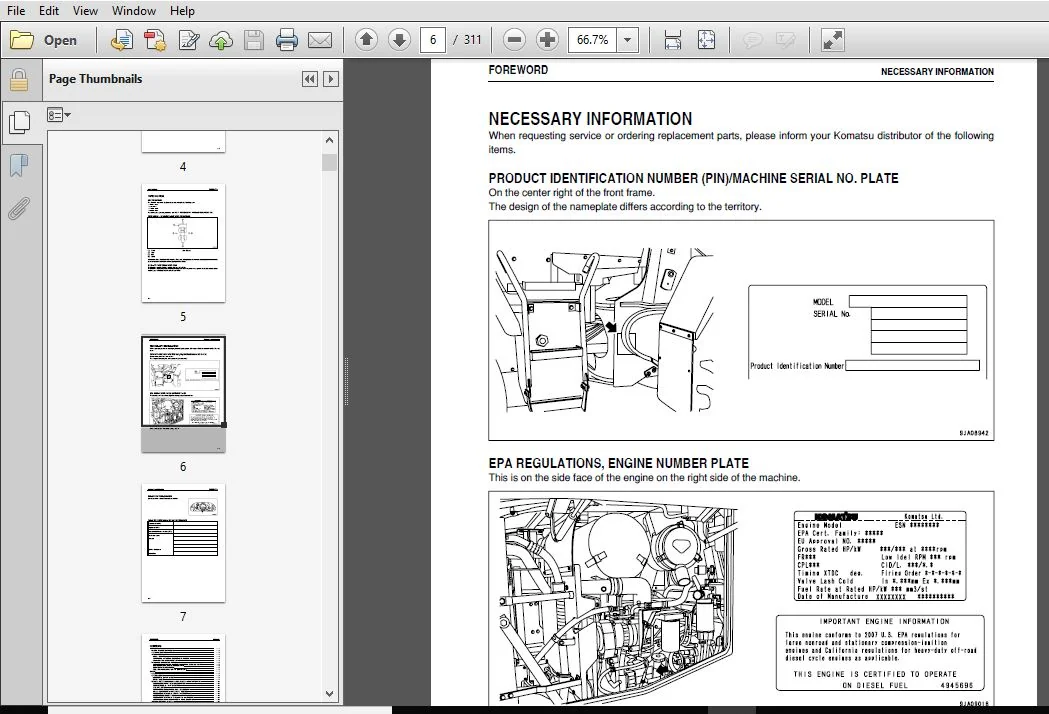Click the Print icon
Image resolution: width=1049 pixels, height=714 pixels.
pos(286,40)
